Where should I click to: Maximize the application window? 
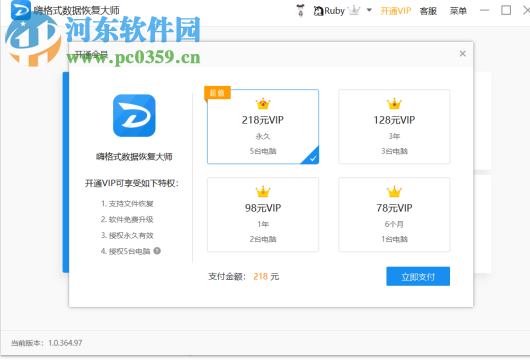[506, 10]
